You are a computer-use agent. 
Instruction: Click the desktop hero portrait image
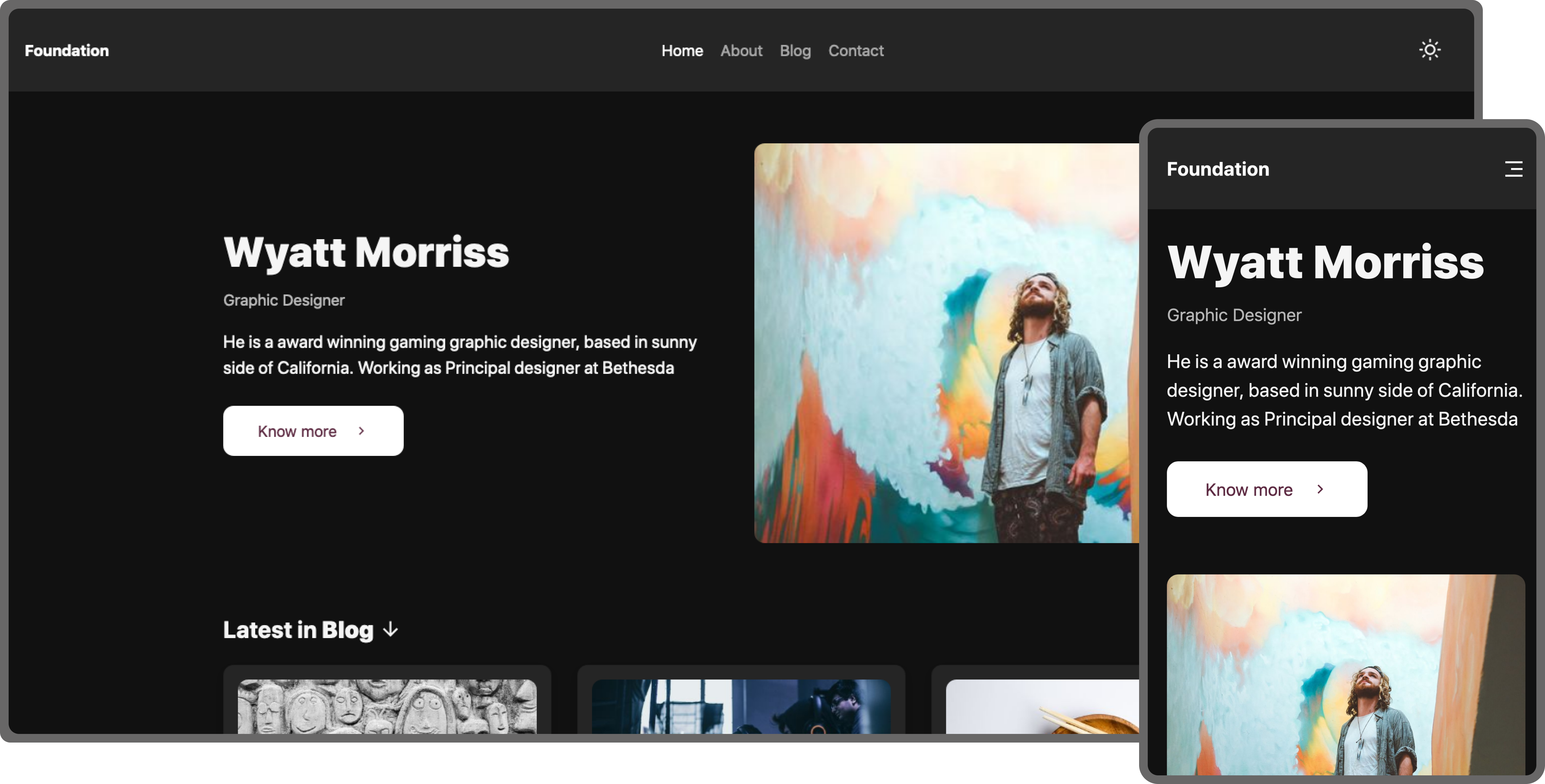pos(946,342)
